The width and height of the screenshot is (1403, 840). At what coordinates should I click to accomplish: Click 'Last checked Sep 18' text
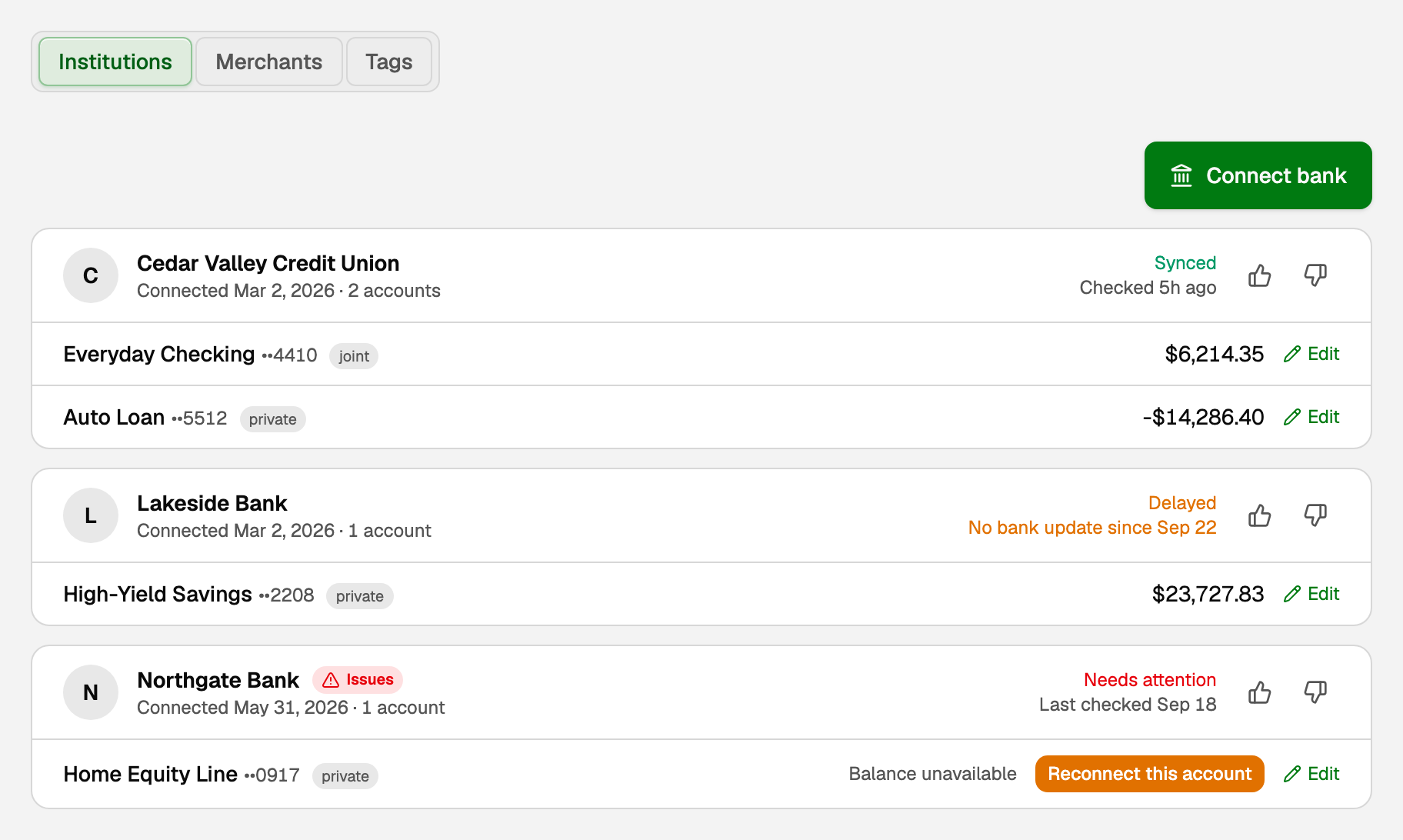[x=1128, y=705]
